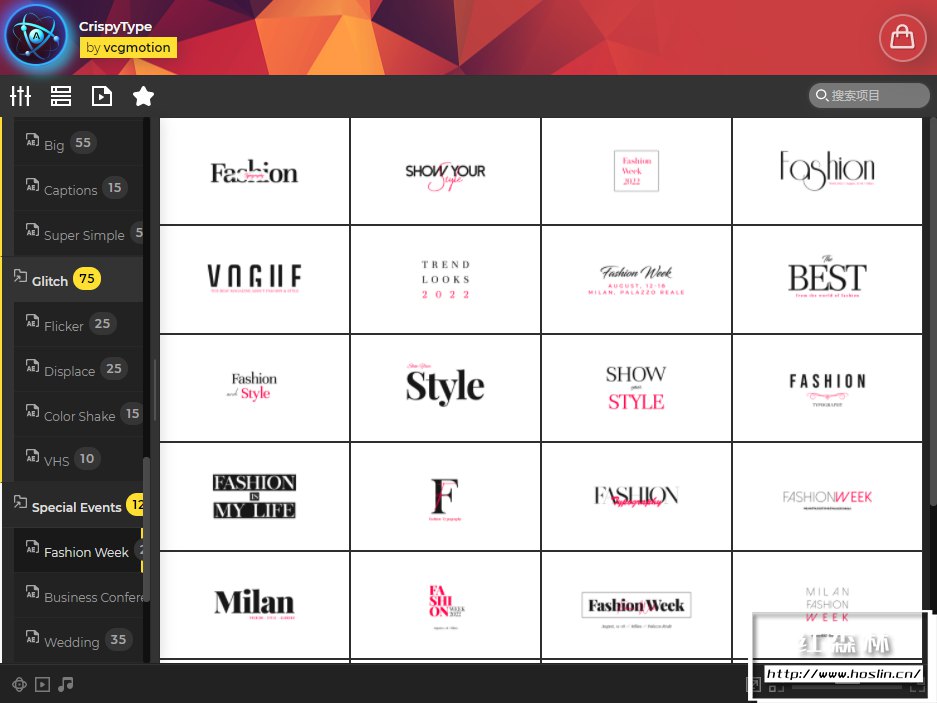The width and height of the screenshot is (937, 703).
Task: Select the Fashion Week category
Action: [x=78, y=551]
